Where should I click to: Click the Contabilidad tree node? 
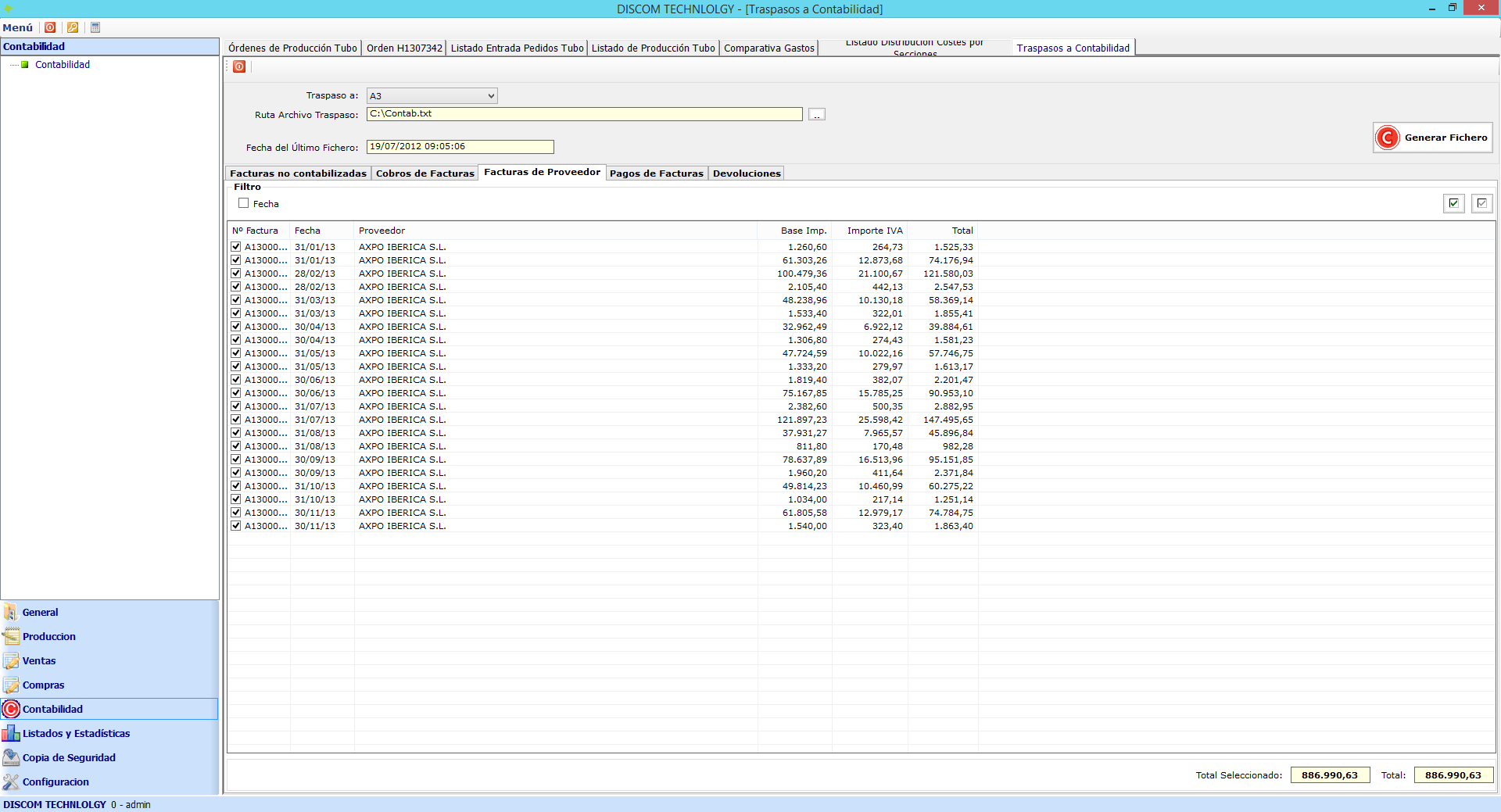62,65
